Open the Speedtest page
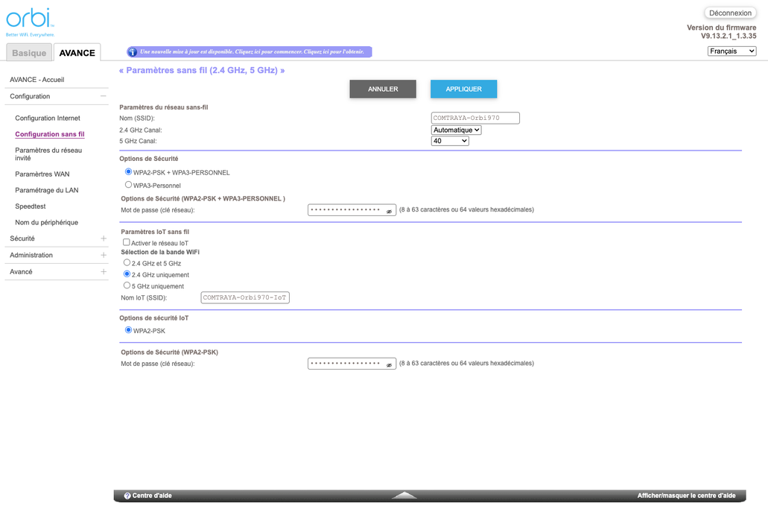The image size is (768, 506). tap(30, 206)
